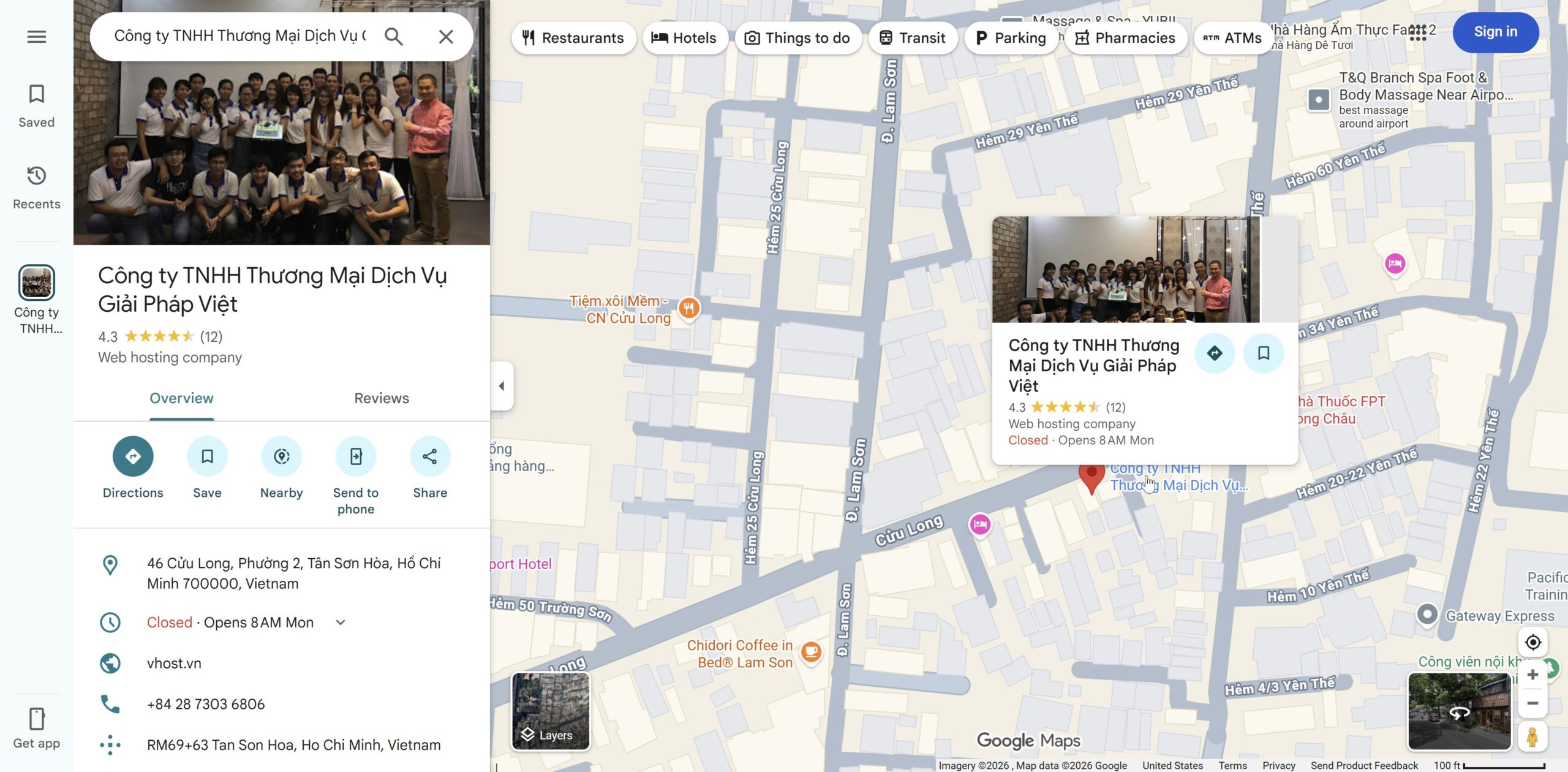Click the directions icon in the map popup
Viewport: 1568px width, 772px height.
point(1215,353)
